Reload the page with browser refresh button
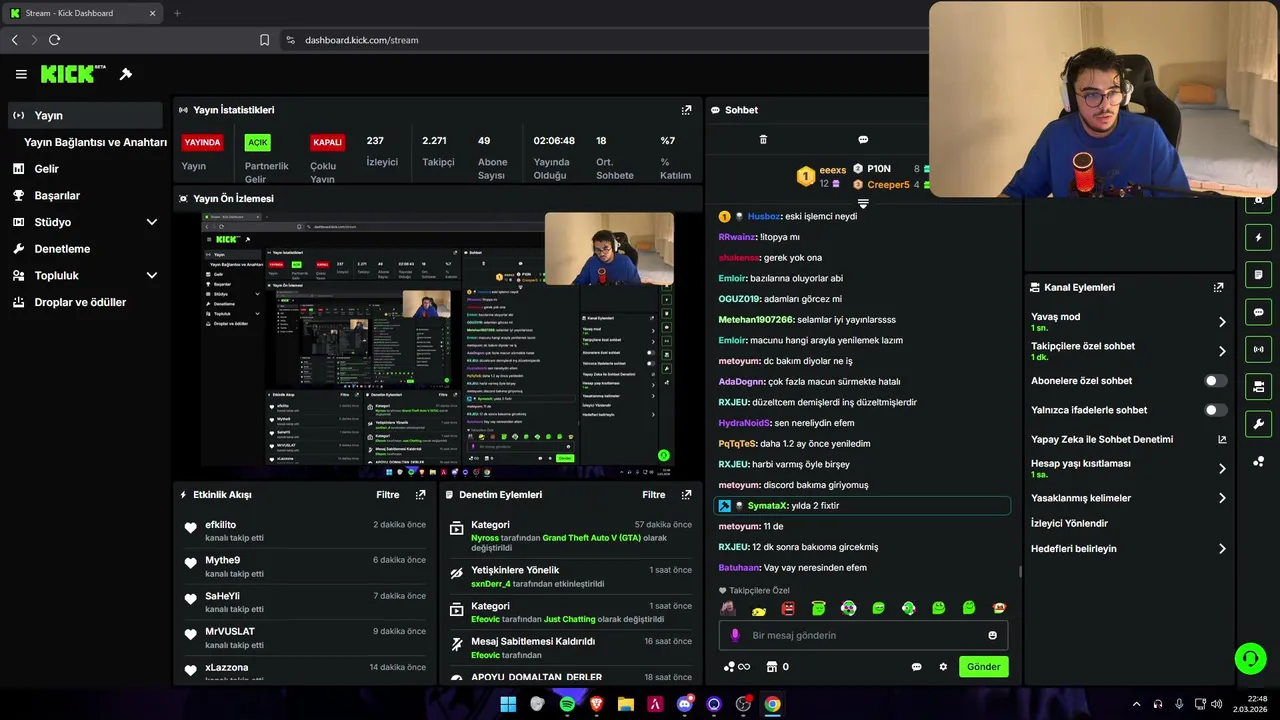Image resolution: width=1280 pixels, height=720 pixels. [x=54, y=40]
